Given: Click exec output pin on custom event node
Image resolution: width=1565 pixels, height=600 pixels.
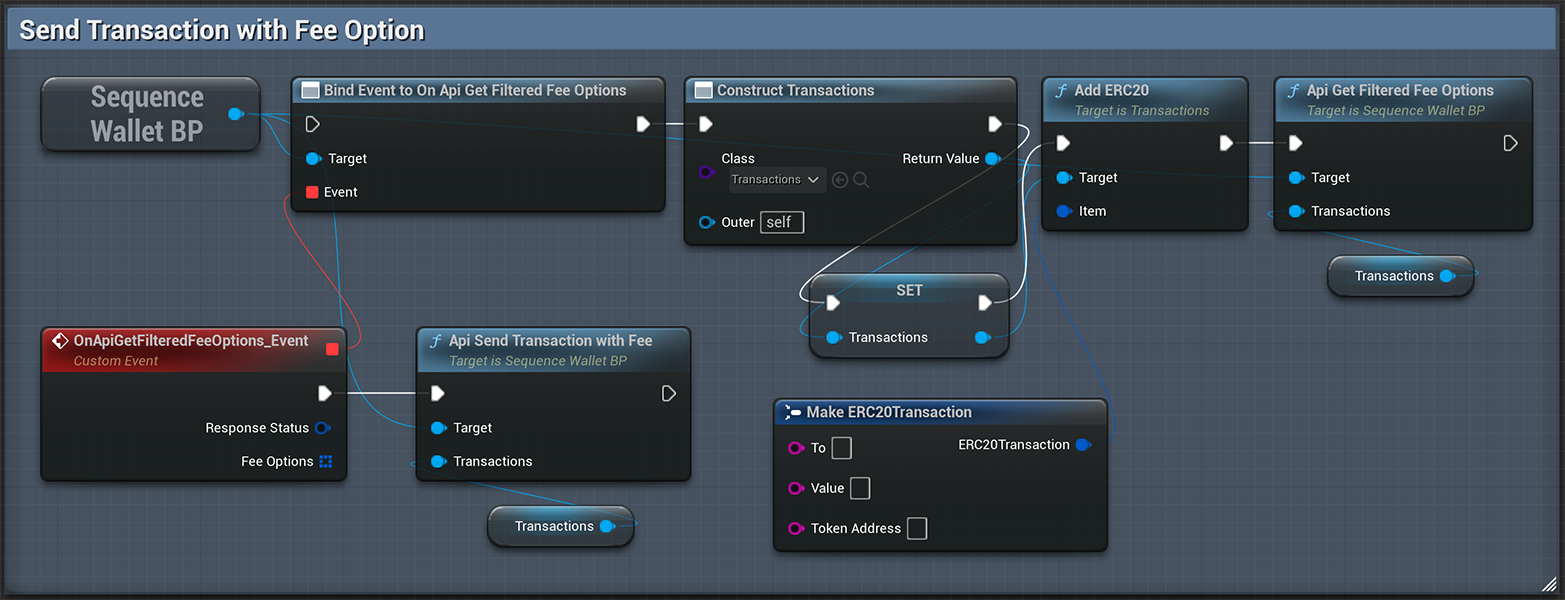Looking at the screenshot, I should point(324,393).
